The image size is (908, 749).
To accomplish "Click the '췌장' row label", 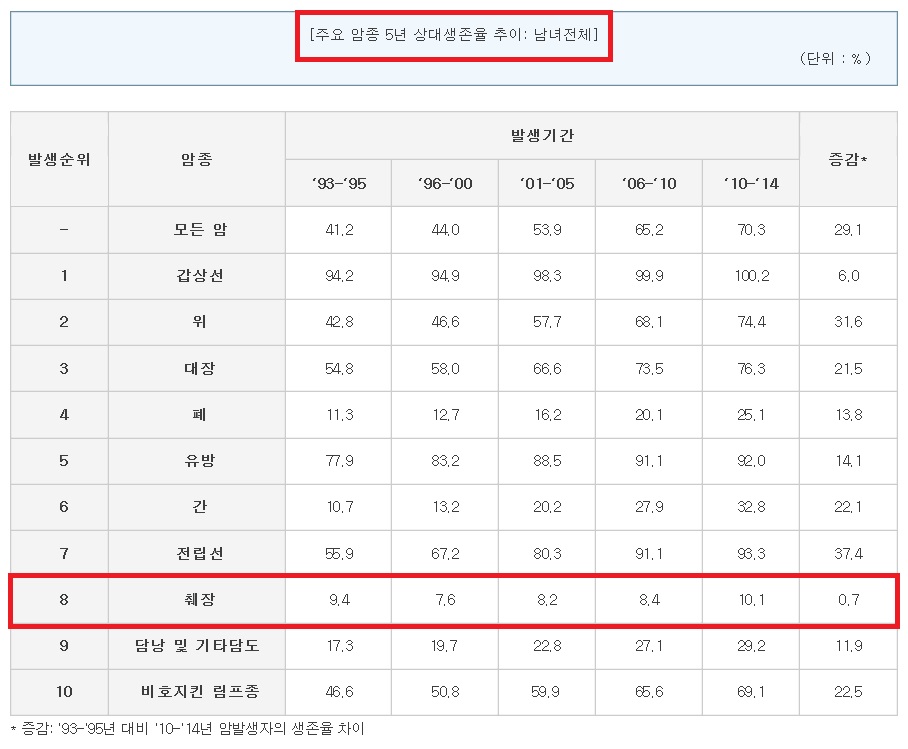I will pos(196,600).
